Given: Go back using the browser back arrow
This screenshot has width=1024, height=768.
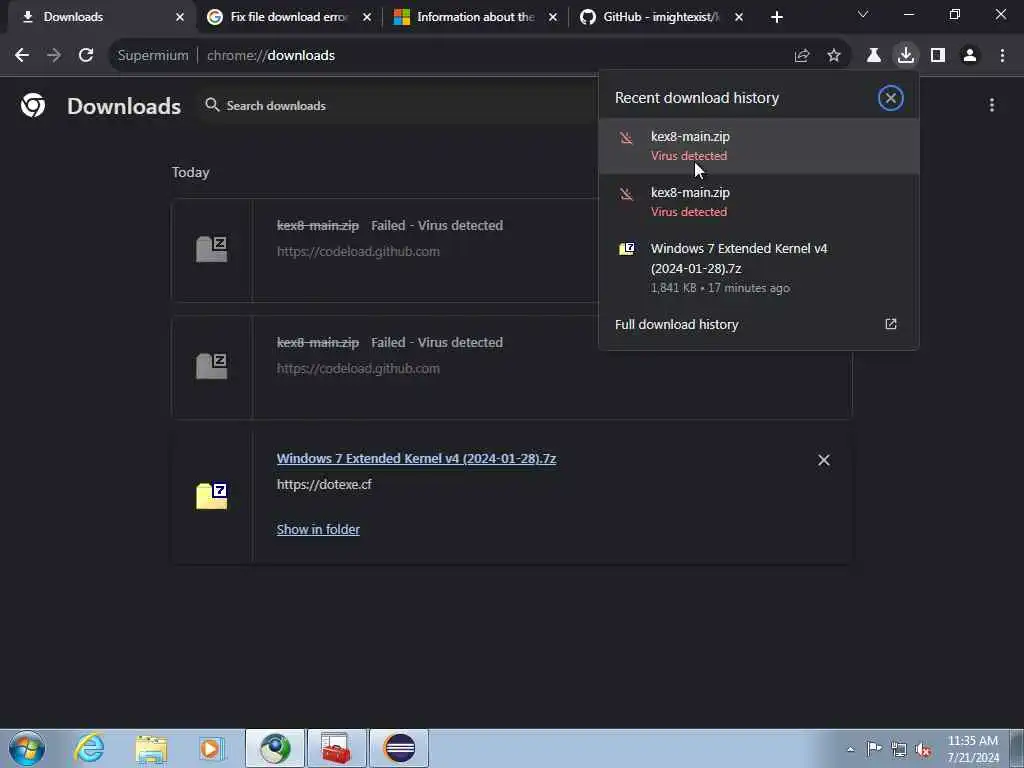Looking at the screenshot, I should click(22, 56).
